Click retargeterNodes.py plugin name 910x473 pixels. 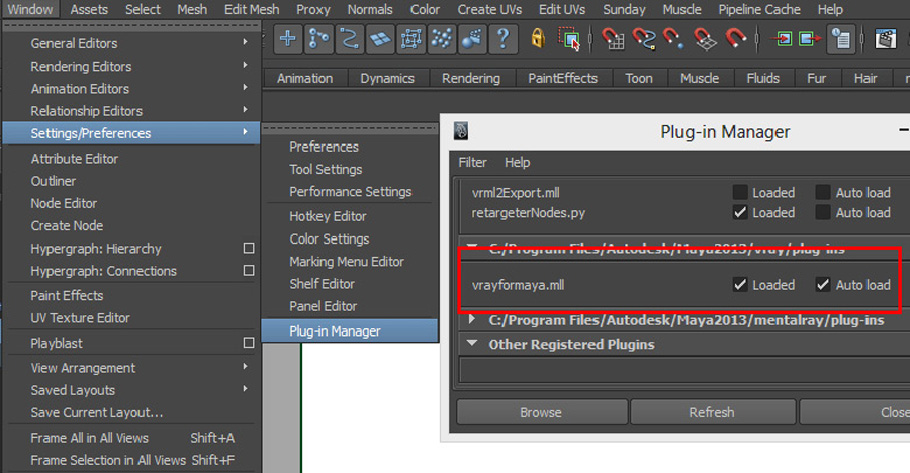point(528,213)
